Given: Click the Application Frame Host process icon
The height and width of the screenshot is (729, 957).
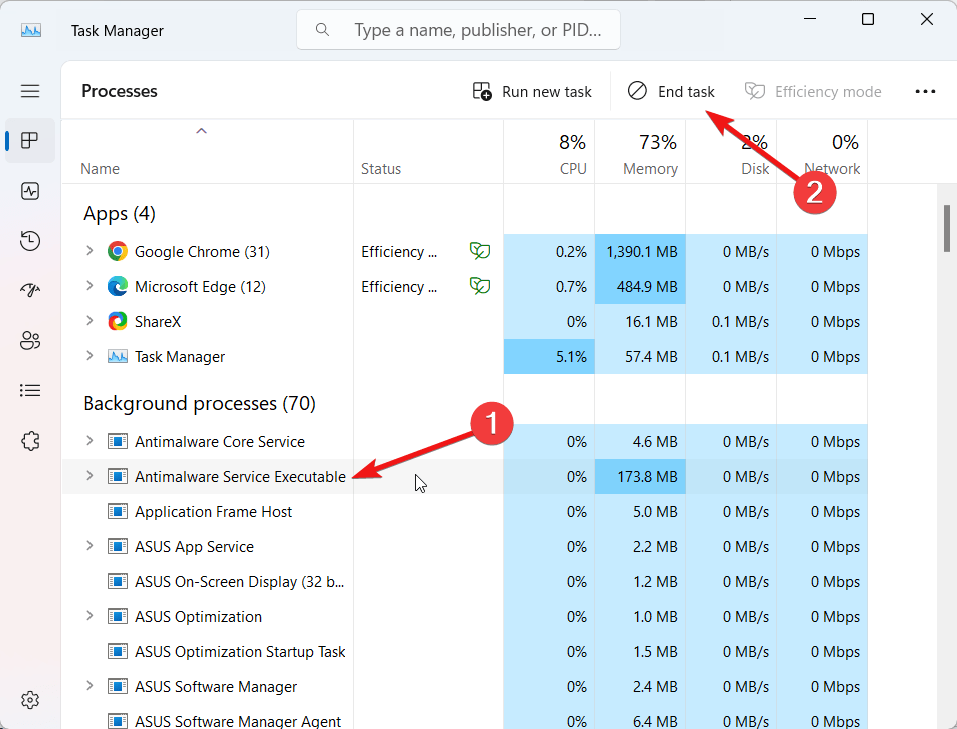Looking at the screenshot, I should (x=118, y=511).
